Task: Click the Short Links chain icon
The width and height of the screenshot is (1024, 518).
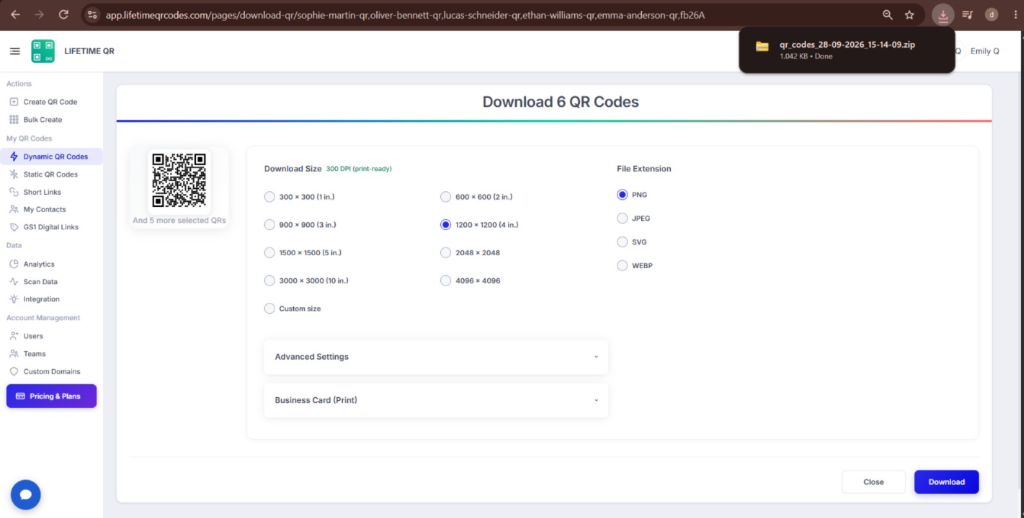Action: [x=14, y=192]
